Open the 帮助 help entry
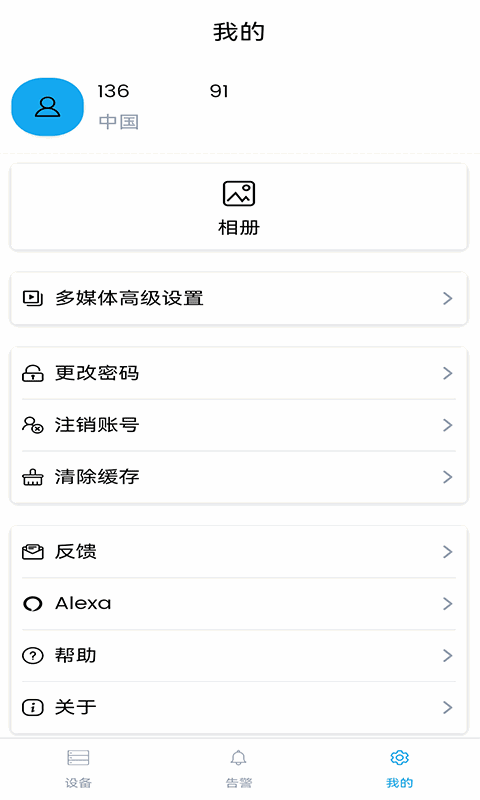 tap(239, 656)
